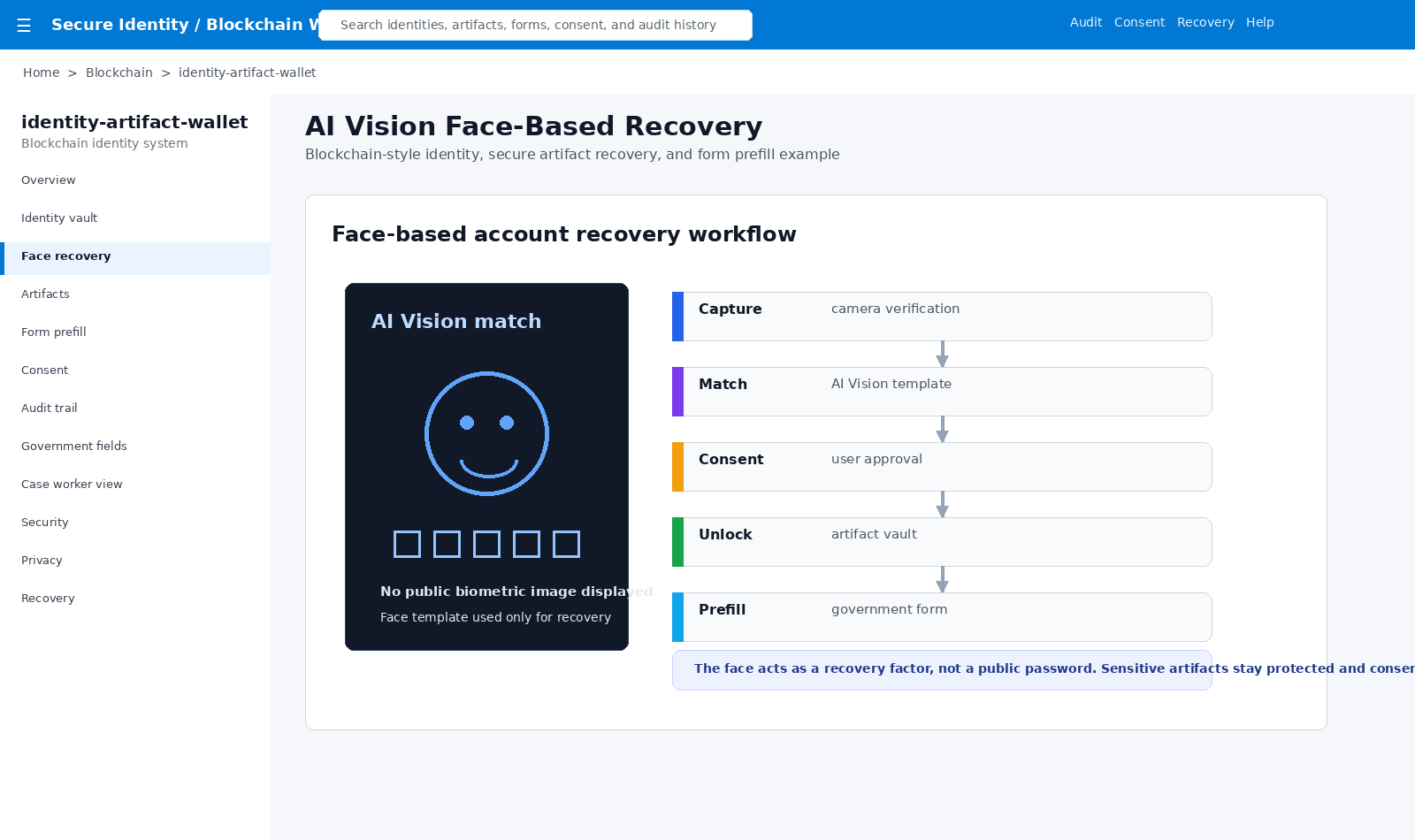Select Privacy in sidebar
This screenshot has height=840, width=1415.
click(x=135, y=561)
